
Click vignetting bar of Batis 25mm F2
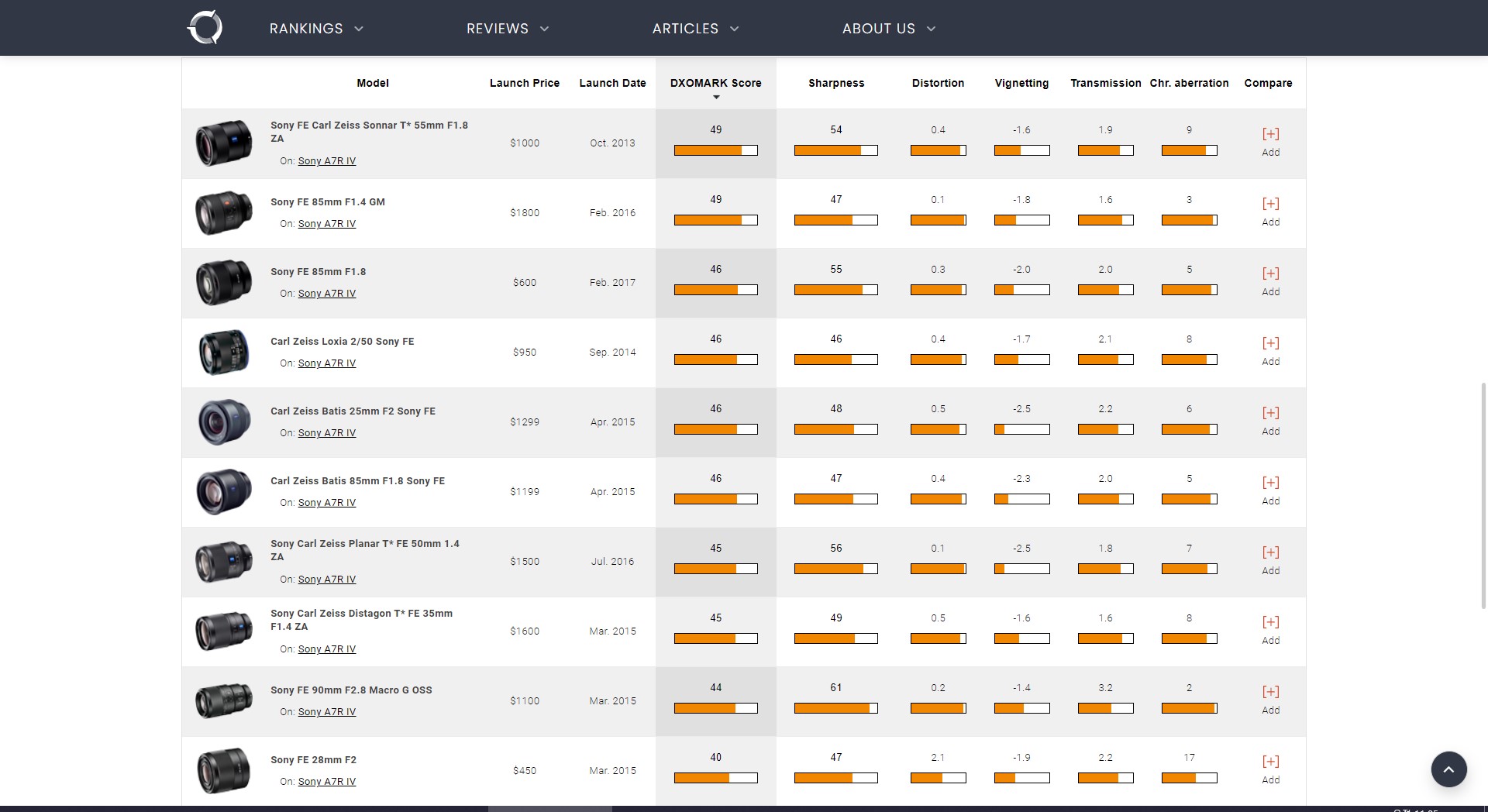[1021, 429]
